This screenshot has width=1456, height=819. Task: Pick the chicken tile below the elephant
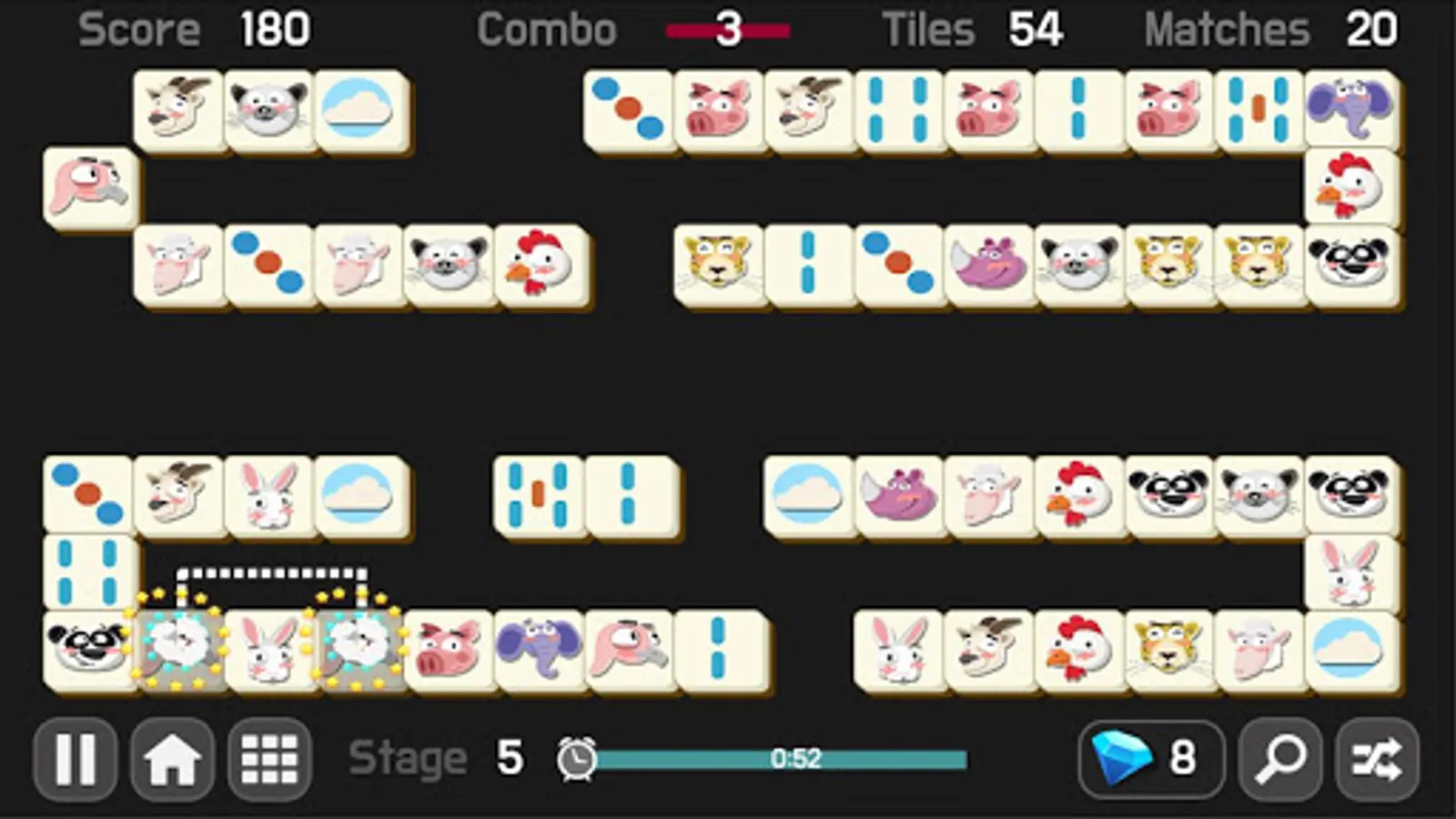click(1351, 187)
